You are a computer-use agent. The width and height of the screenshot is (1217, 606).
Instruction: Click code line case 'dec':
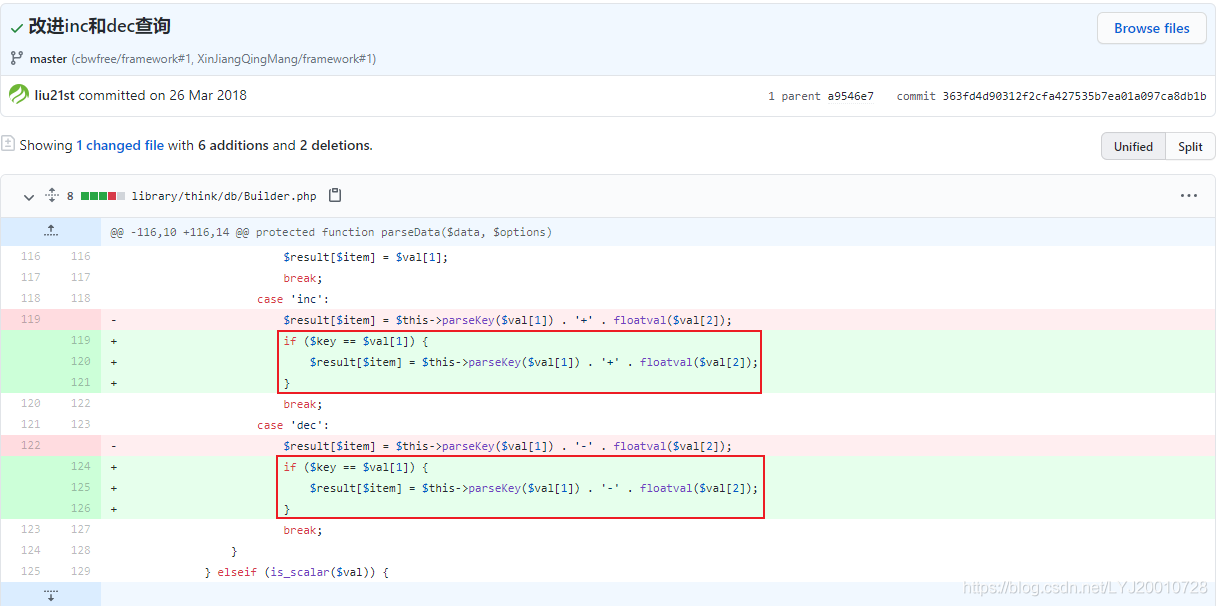pyautogui.click(x=293, y=425)
